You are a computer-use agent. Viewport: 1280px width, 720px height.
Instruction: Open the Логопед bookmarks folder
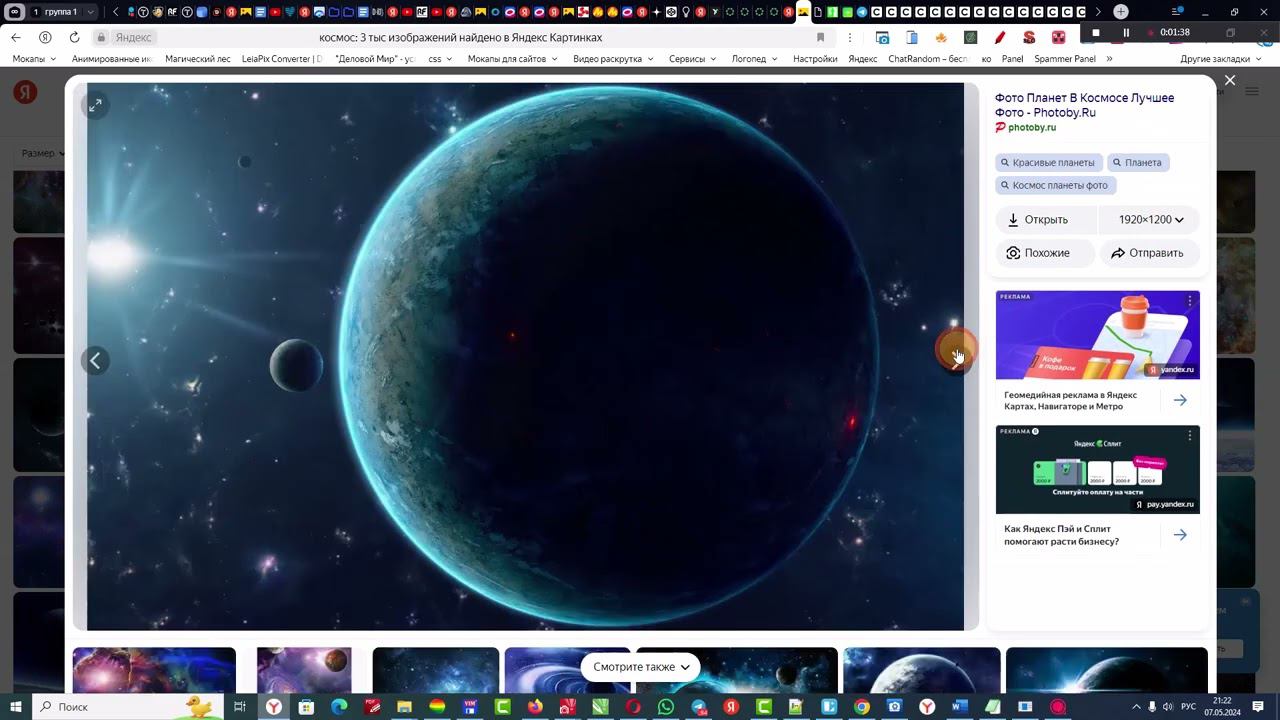[x=755, y=59]
